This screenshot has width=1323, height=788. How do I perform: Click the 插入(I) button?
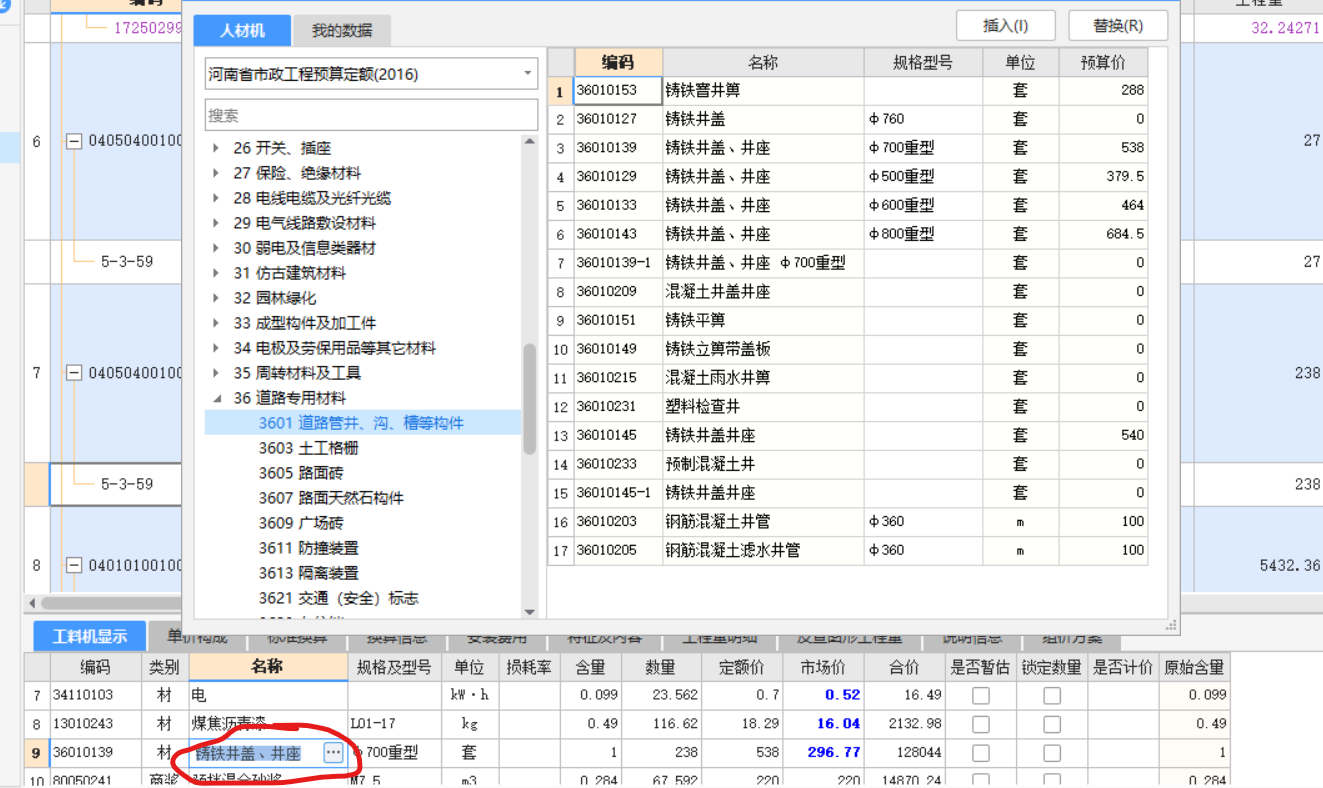click(x=1006, y=26)
